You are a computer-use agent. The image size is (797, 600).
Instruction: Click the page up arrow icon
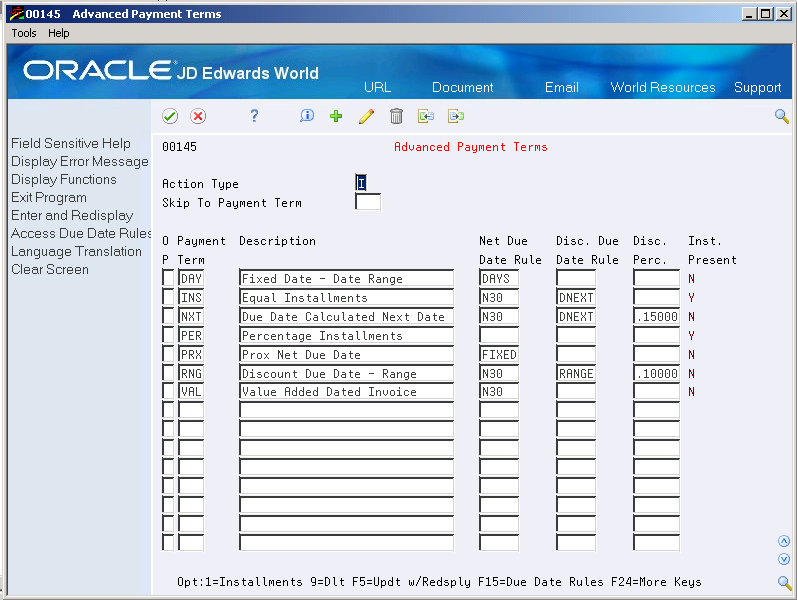pyautogui.click(x=784, y=541)
